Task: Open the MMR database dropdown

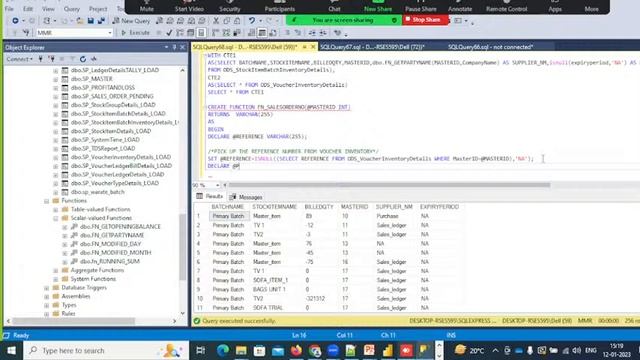Action: pyautogui.click(x=110, y=33)
